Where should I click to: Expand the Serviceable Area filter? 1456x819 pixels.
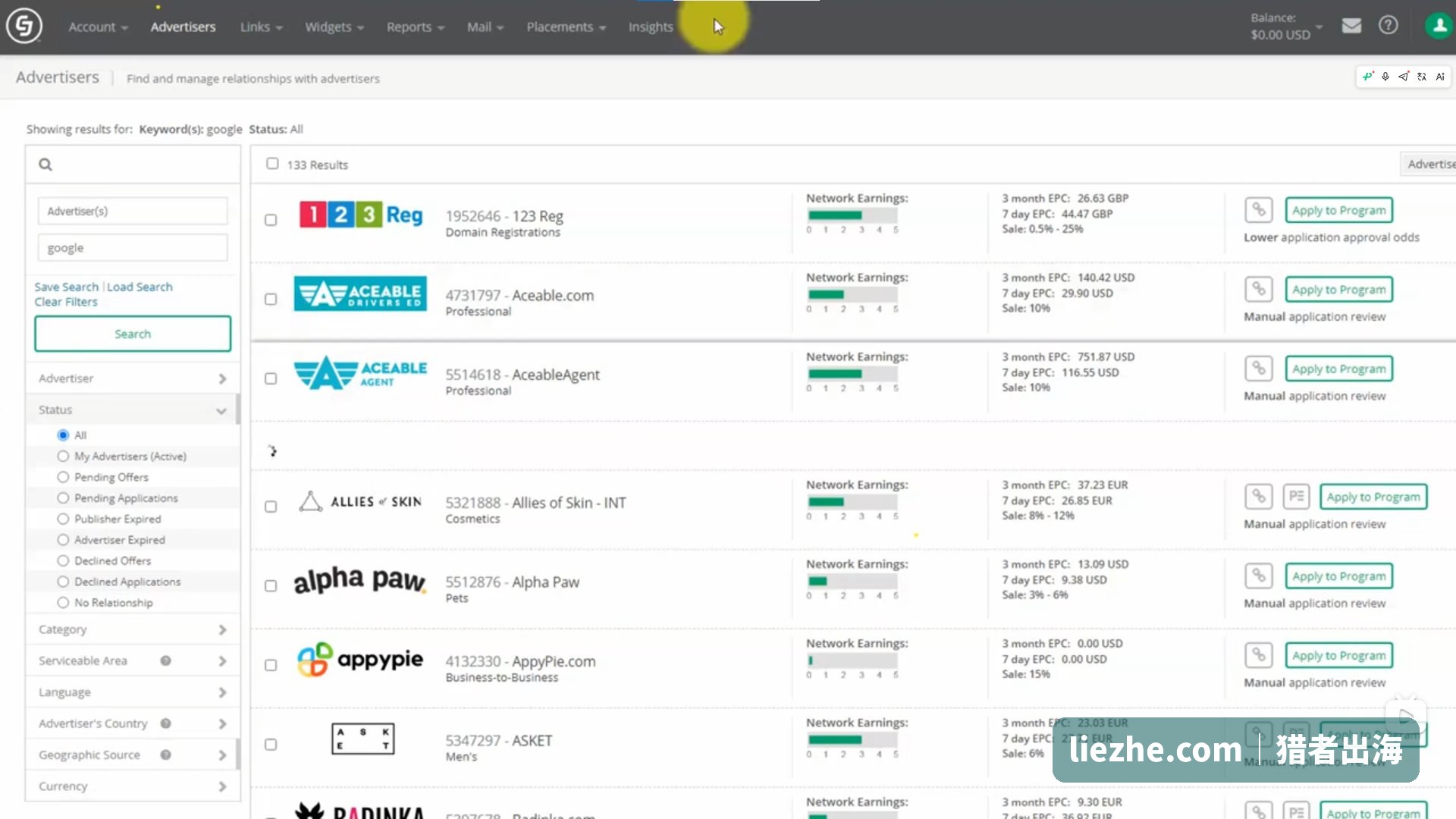pyautogui.click(x=133, y=661)
